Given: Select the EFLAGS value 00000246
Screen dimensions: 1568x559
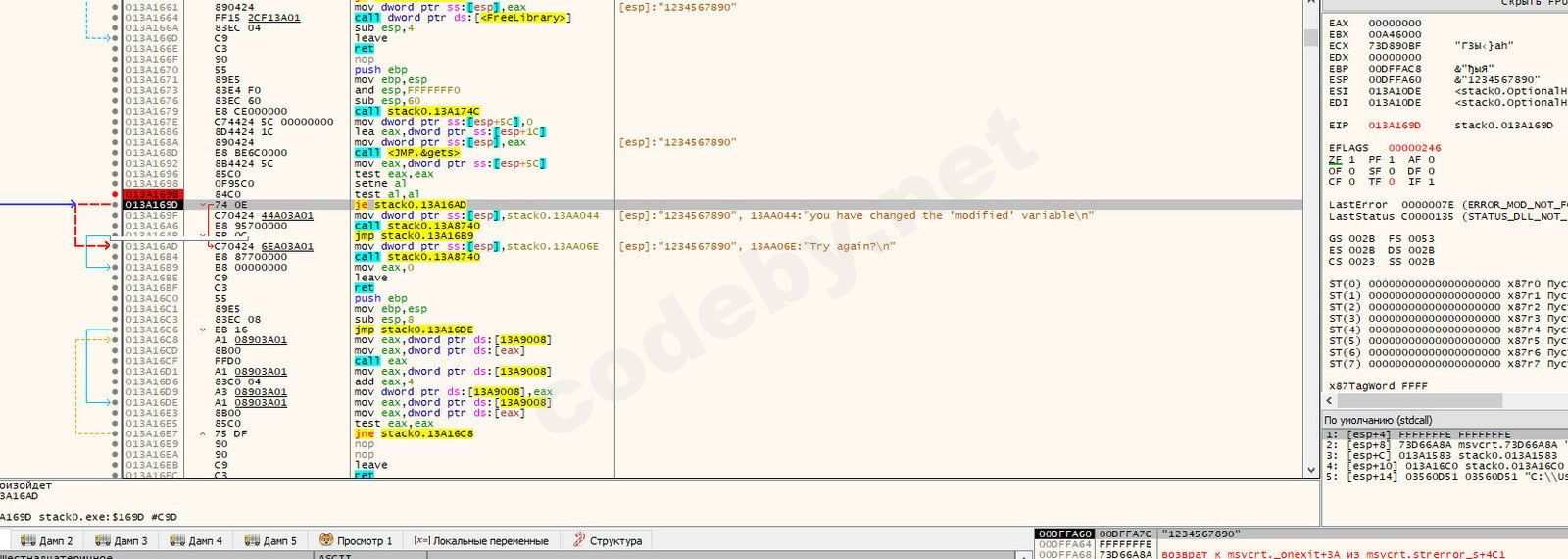Looking at the screenshot, I should tap(1414, 148).
